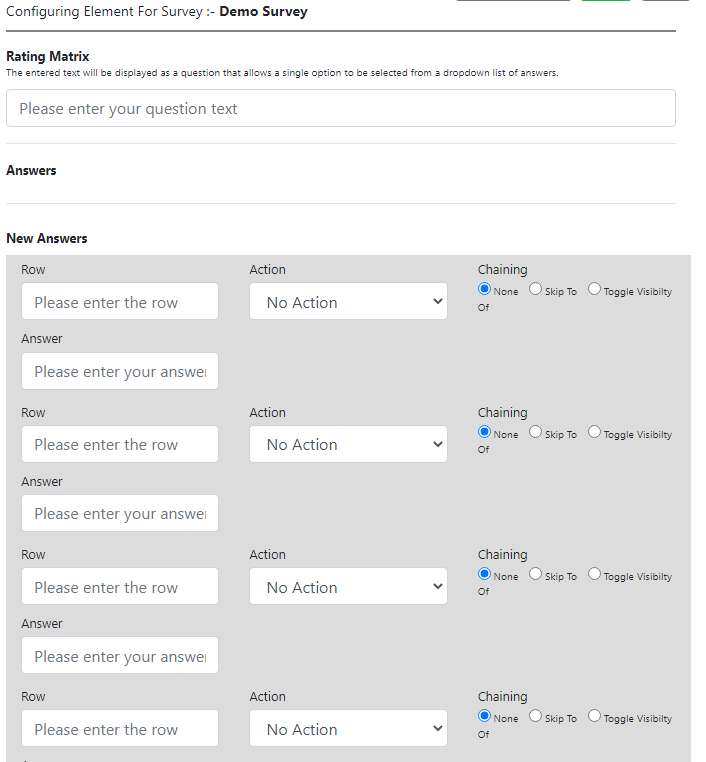Select None in the first Chaining group

(485, 290)
